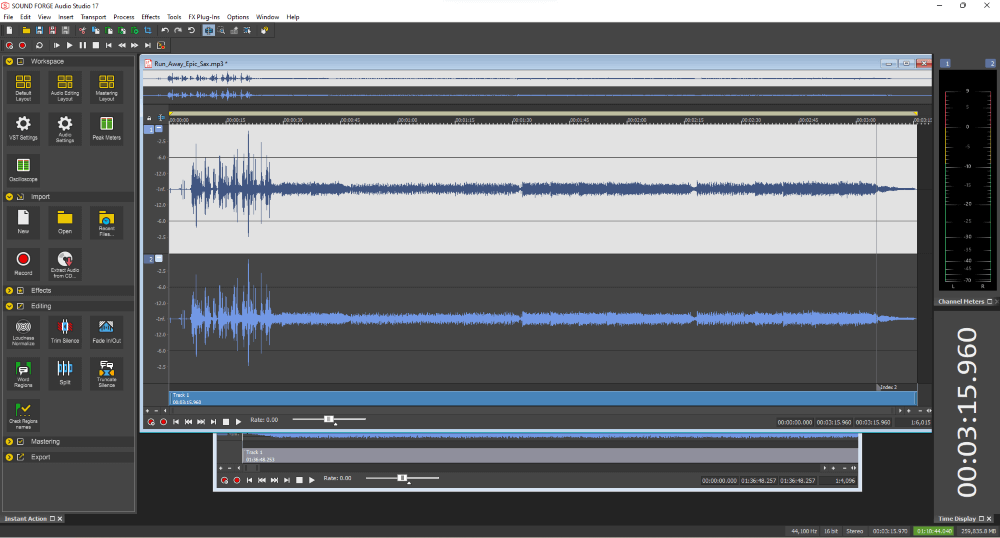The width and height of the screenshot is (1000, 538).
Task: Click Undo arrow in toolbar
Action: [x=165, y=30]
